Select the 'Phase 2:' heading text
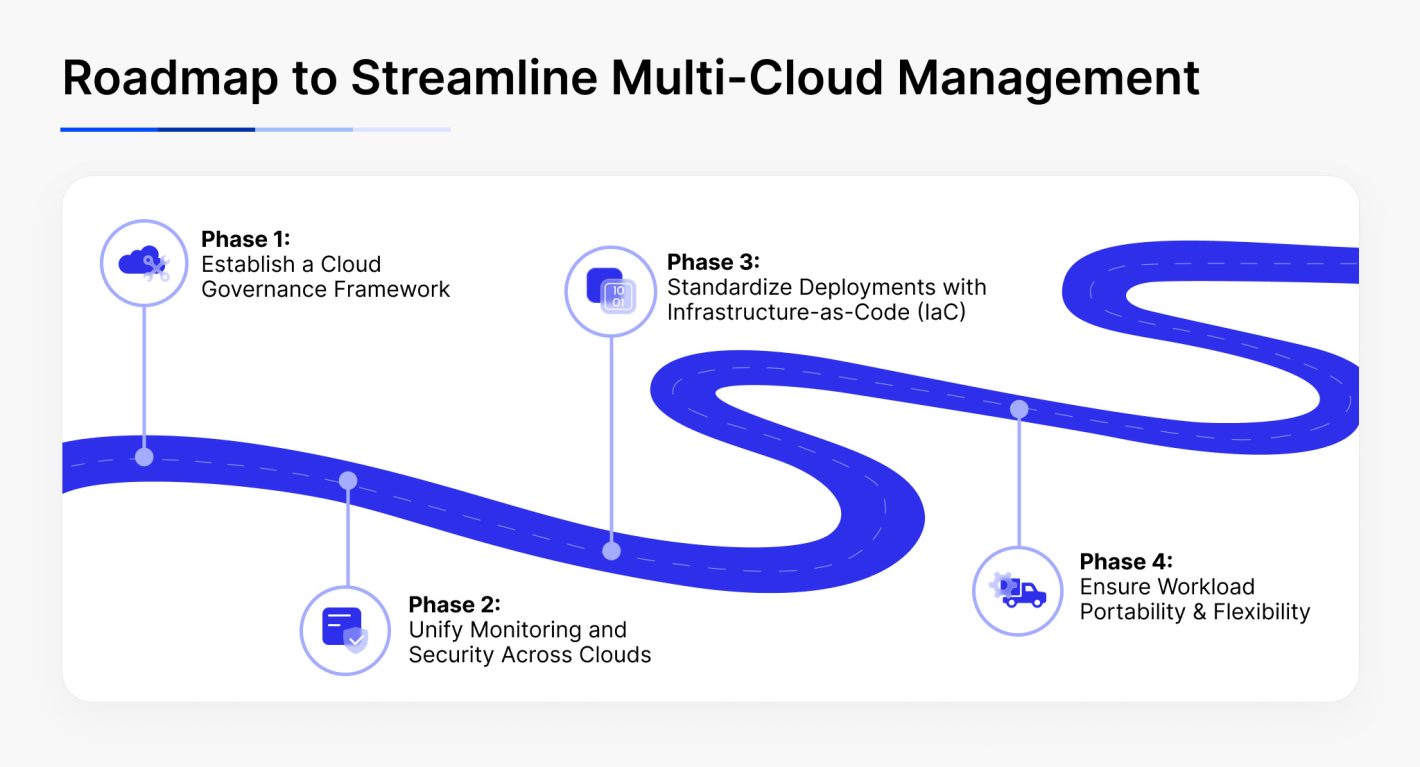The width and height of the screenshot is (1420, 767). (454, 605)
